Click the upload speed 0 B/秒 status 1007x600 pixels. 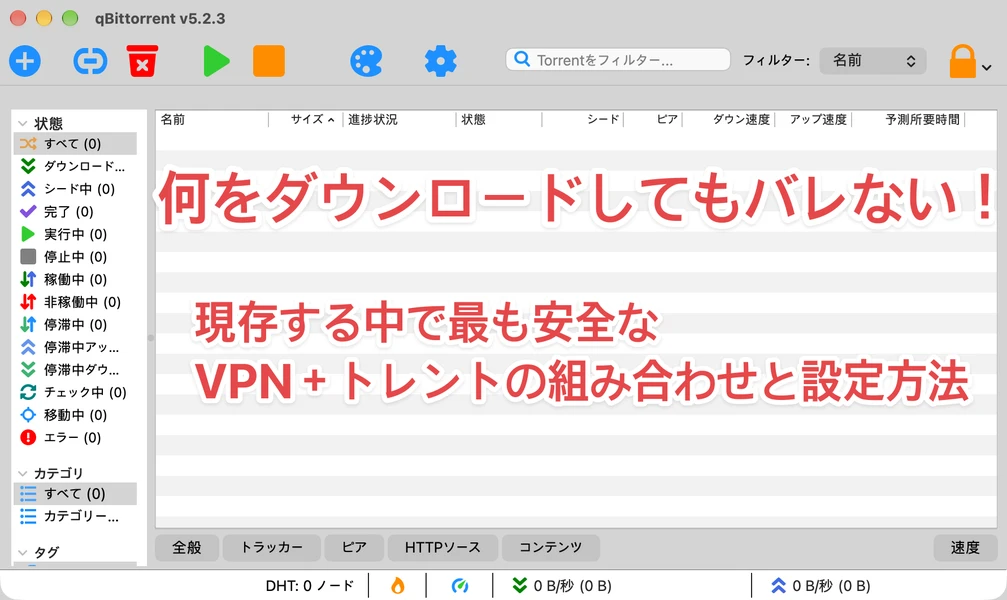821,586
